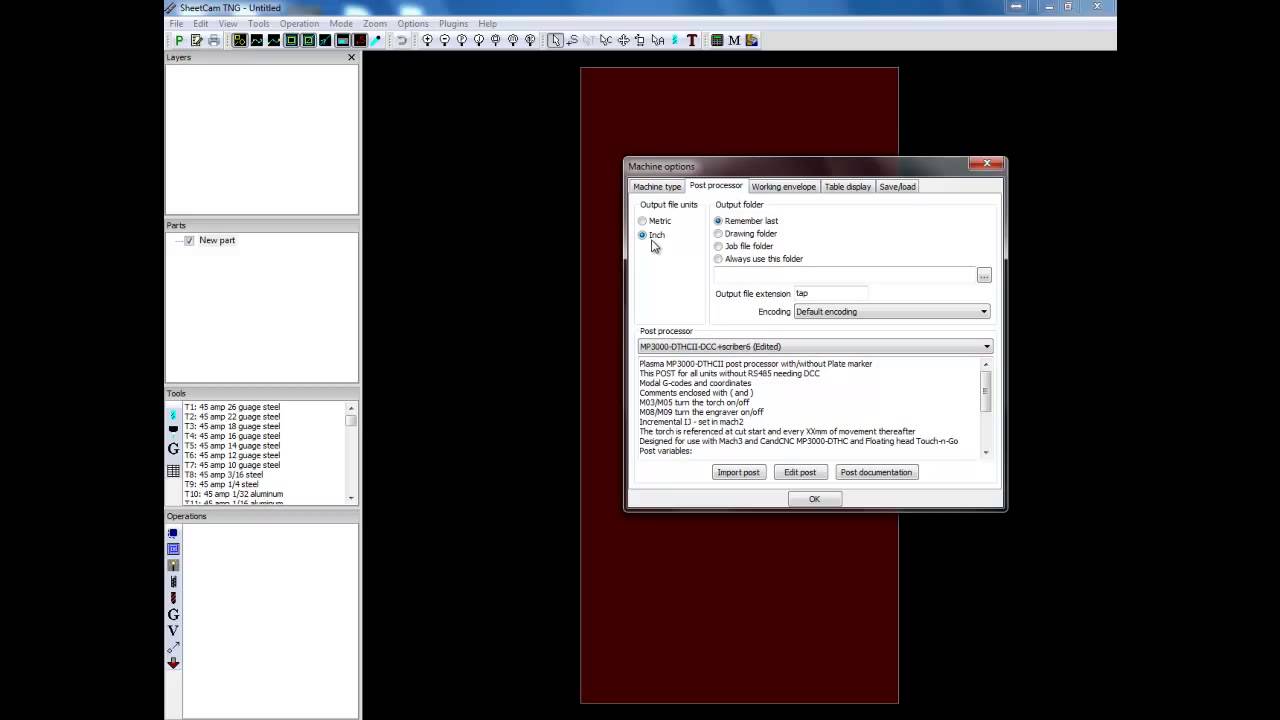Image resolution: width=1280 pixels, height=720 pixels.
Task: Close the Layers panel with X
Action: (x=351, y=58)
